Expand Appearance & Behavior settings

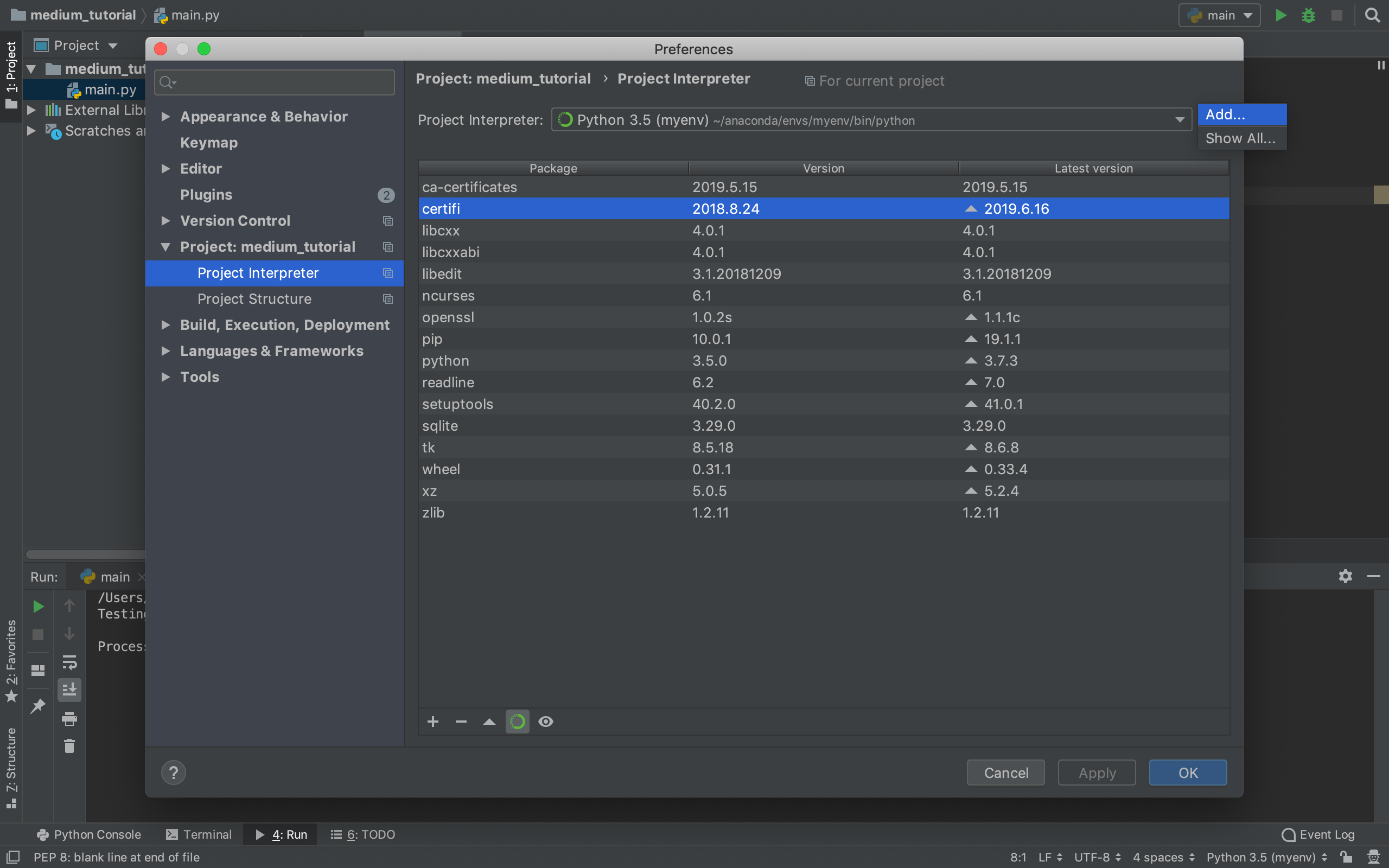pyautogui.click(x=165, y=117)
